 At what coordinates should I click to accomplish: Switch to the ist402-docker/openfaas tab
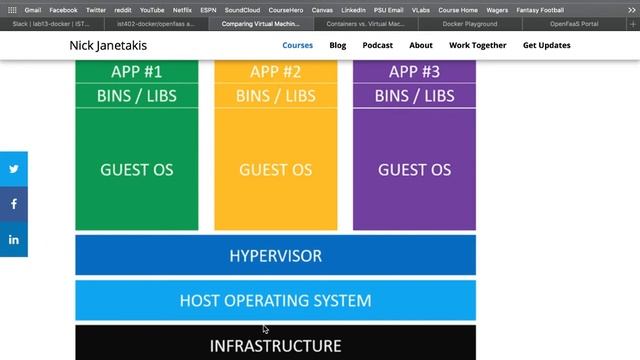[156, 24]
